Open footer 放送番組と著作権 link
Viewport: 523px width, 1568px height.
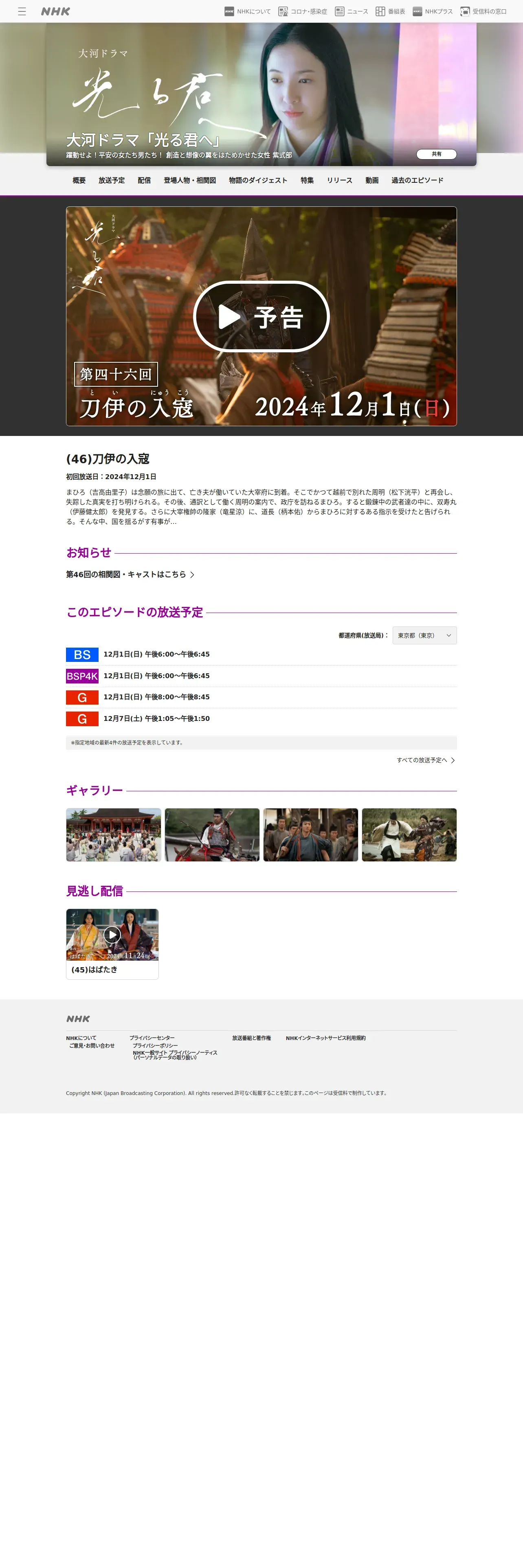(251, 1038)
